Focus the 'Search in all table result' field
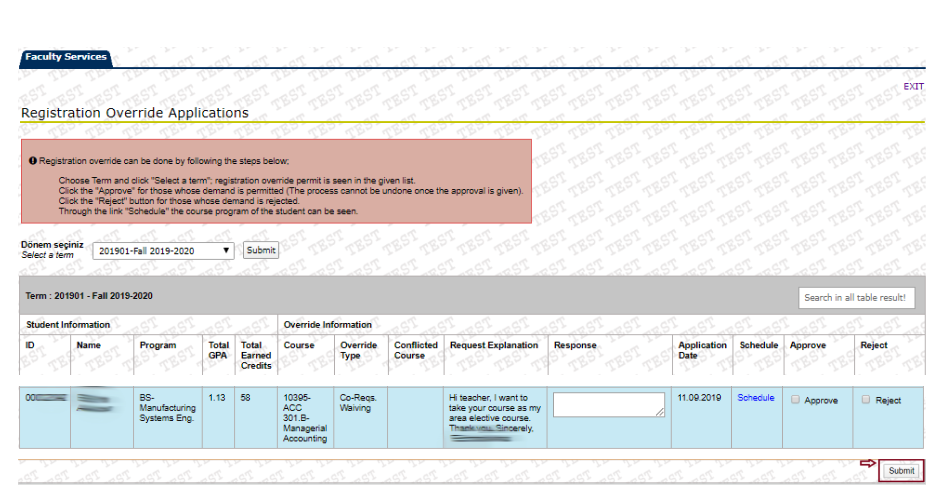Screen dimensions: 945x492 [856, 298]
